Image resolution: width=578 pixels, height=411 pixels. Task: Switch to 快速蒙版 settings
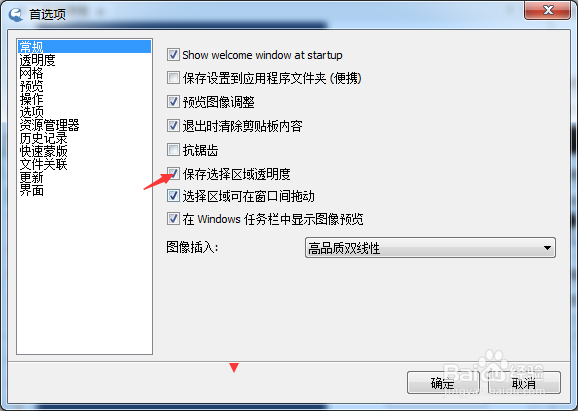click(x=43, y=151)
